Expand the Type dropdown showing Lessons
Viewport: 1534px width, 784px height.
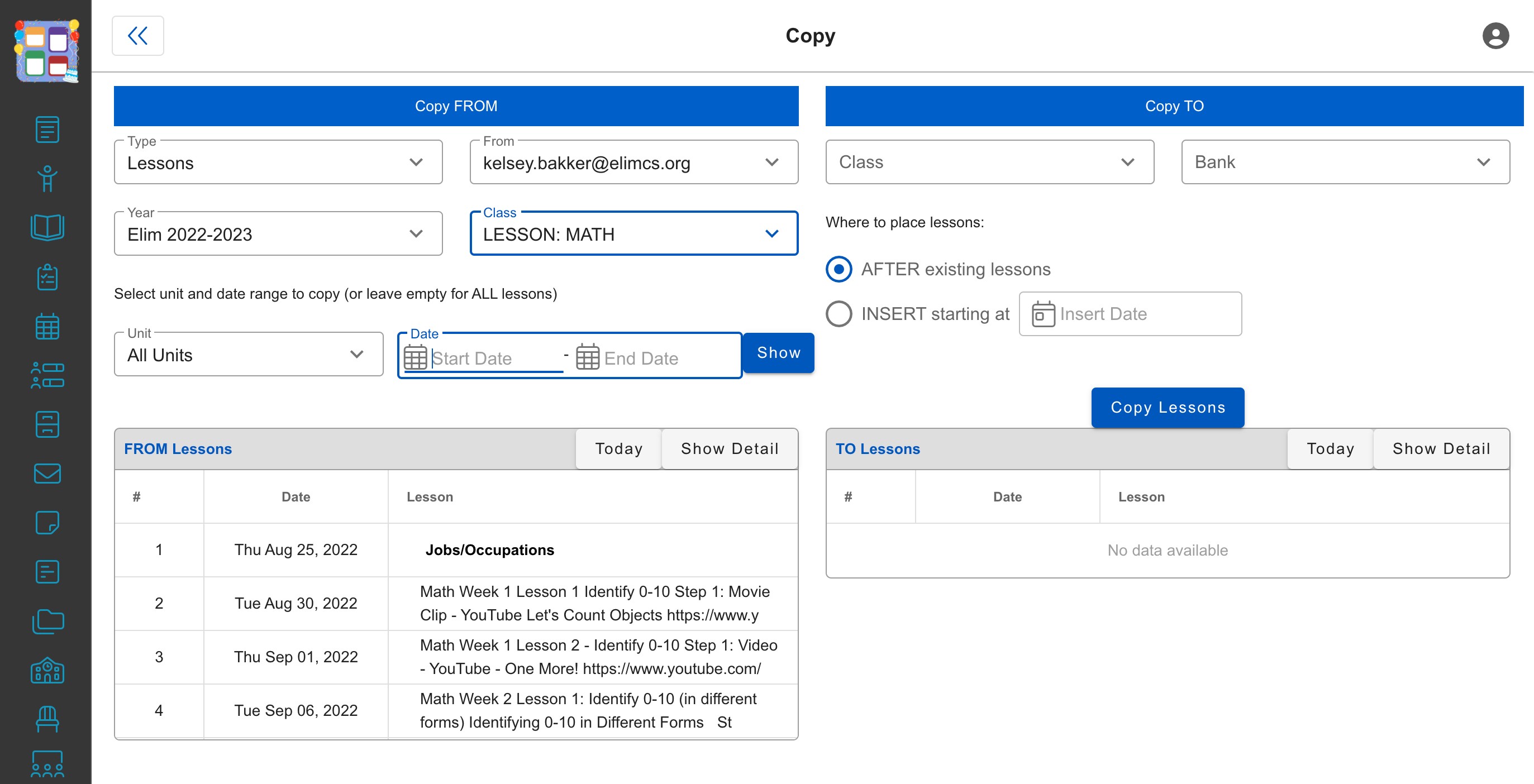(x=278, y=162)
